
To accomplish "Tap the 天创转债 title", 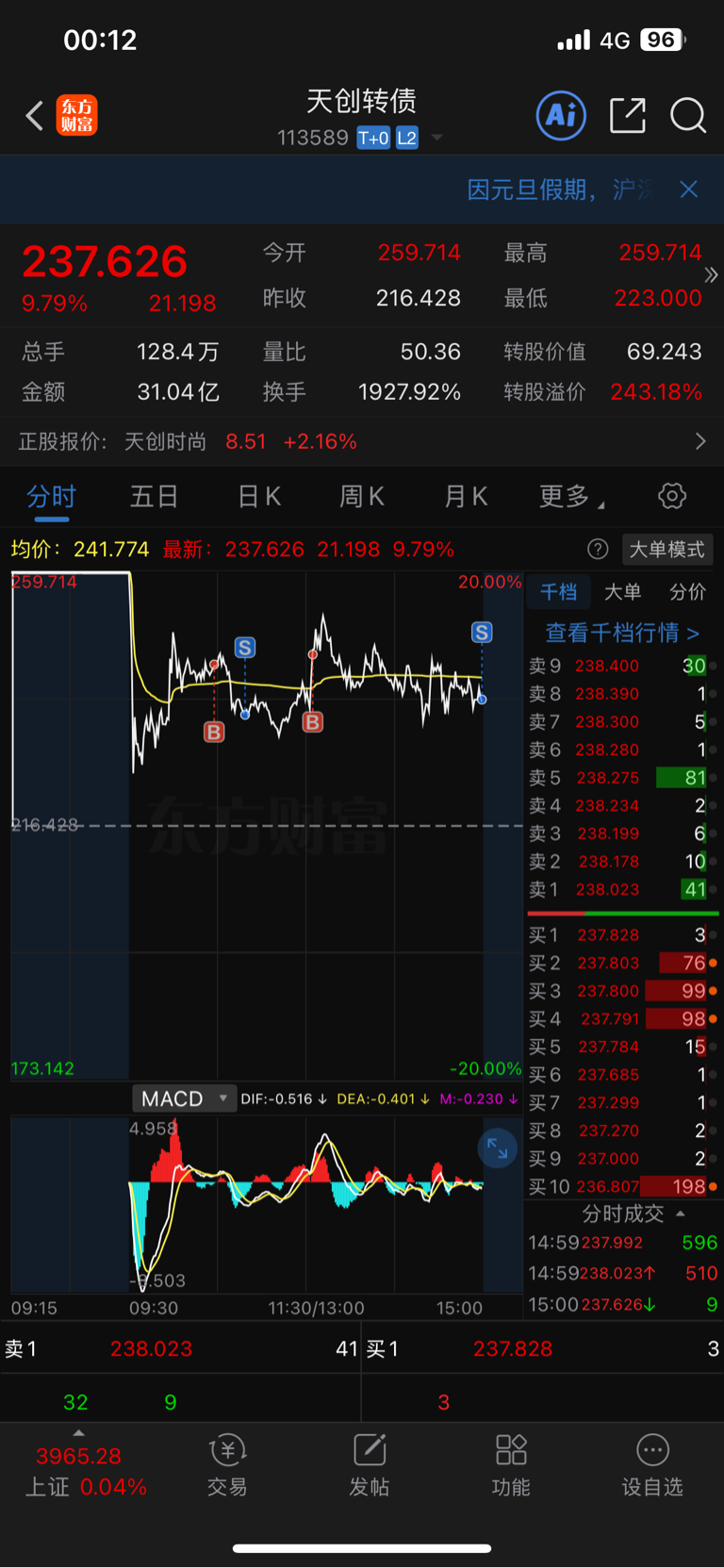I will [362, 101].
